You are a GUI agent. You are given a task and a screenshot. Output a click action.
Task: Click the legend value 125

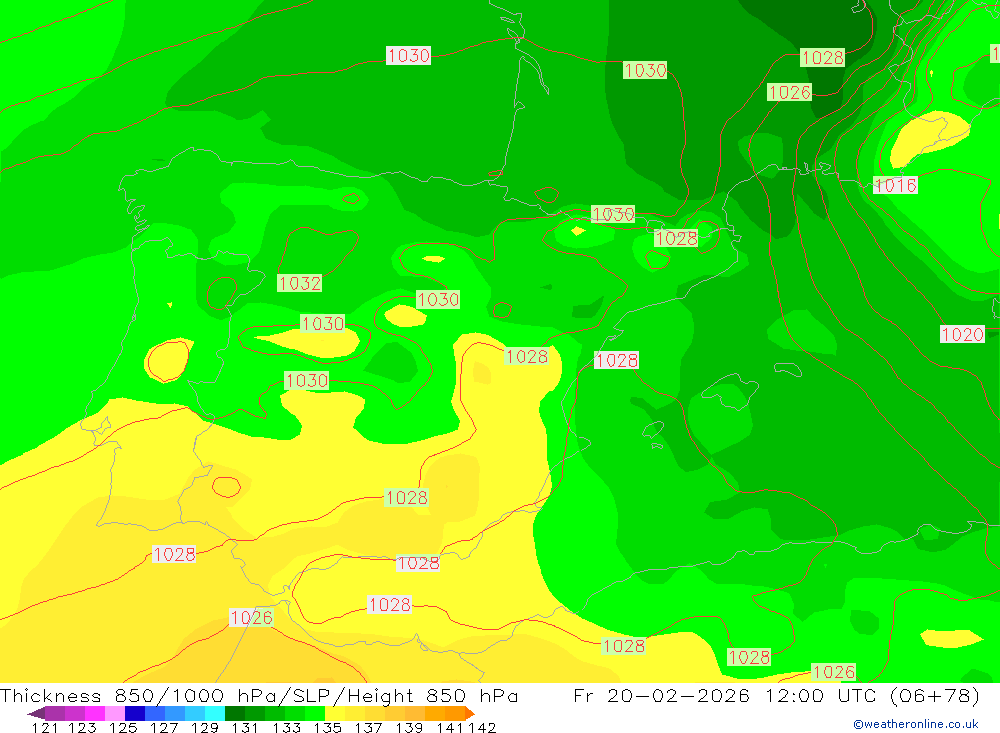click(x=122, y=727)
